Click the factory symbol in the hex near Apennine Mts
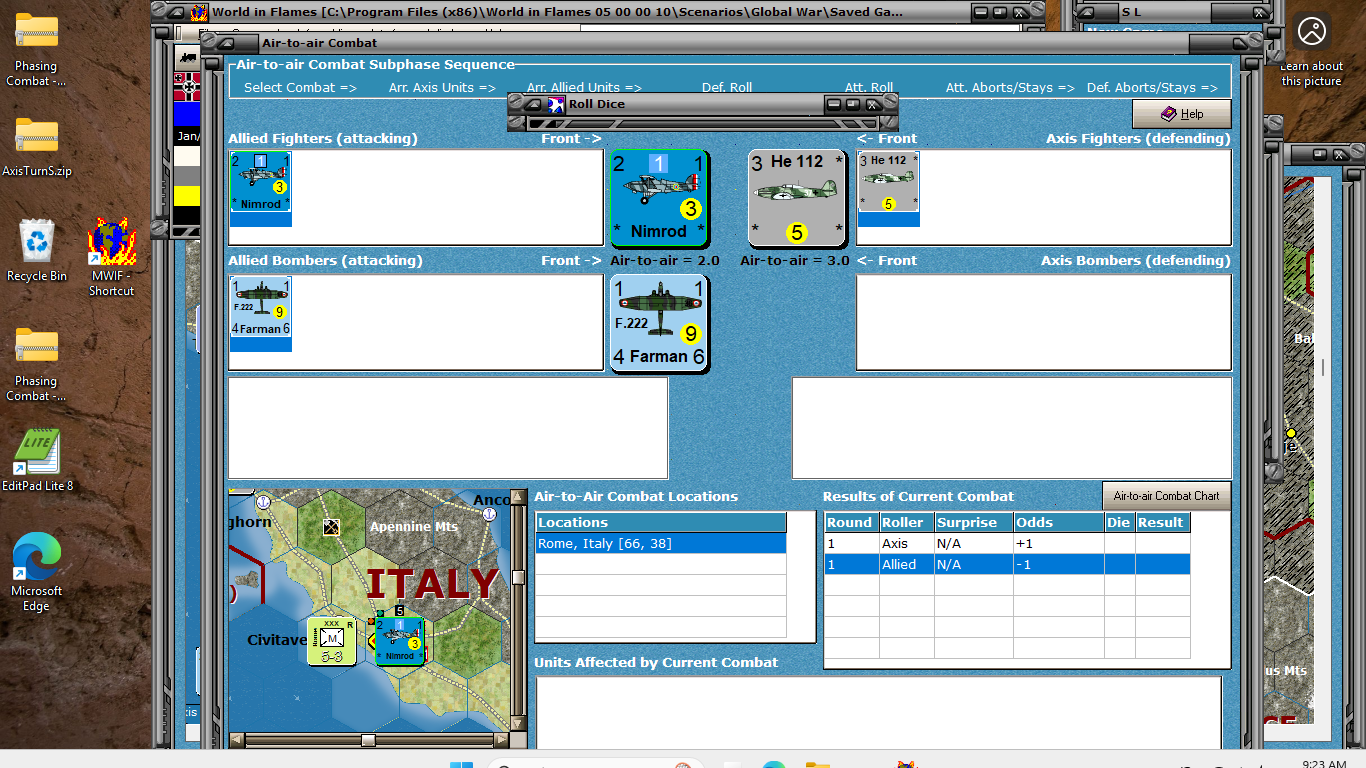Image resolution: width=1366 pixels, height=768 pixels. coord(331,527)
